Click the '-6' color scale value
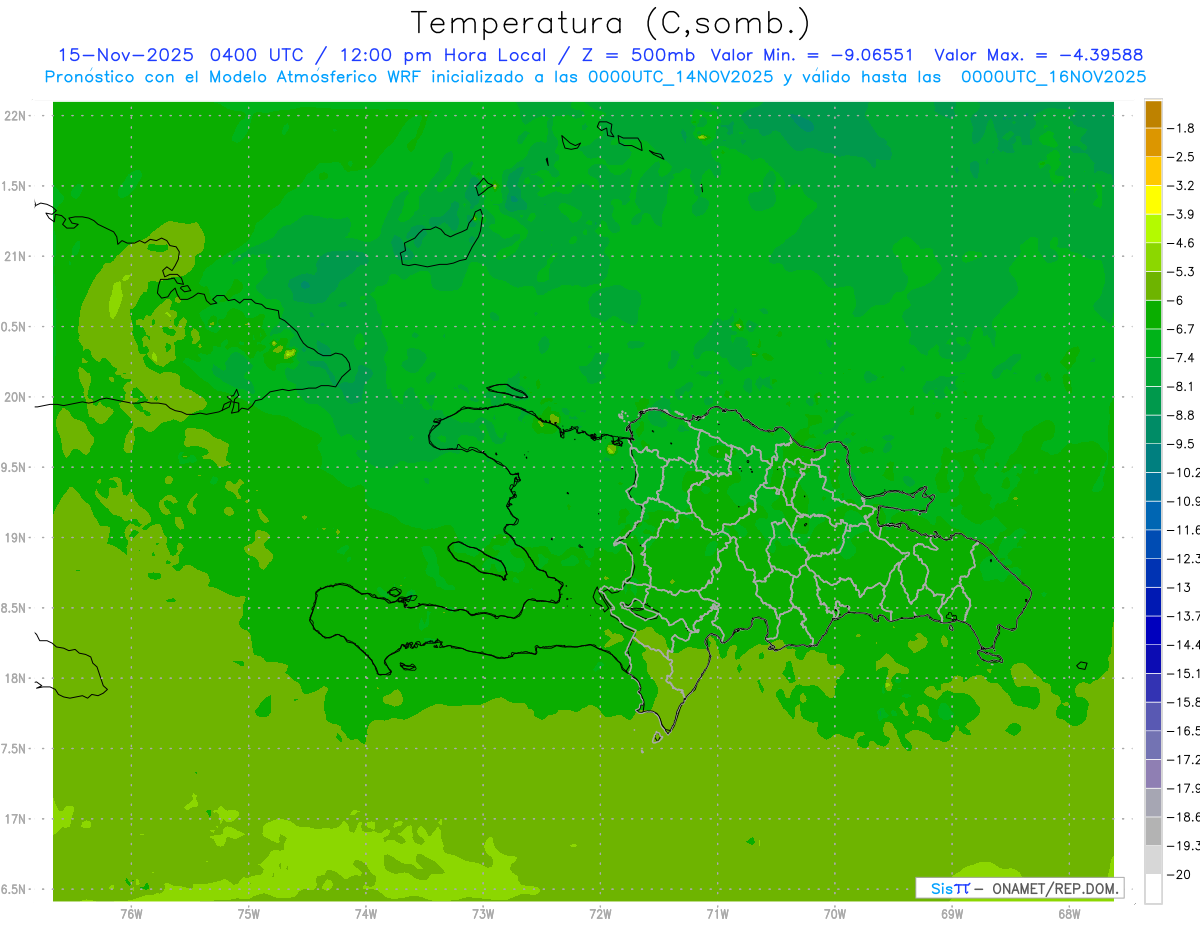The width and height of the screenshot is (1200, 927). click(1177, 301)
